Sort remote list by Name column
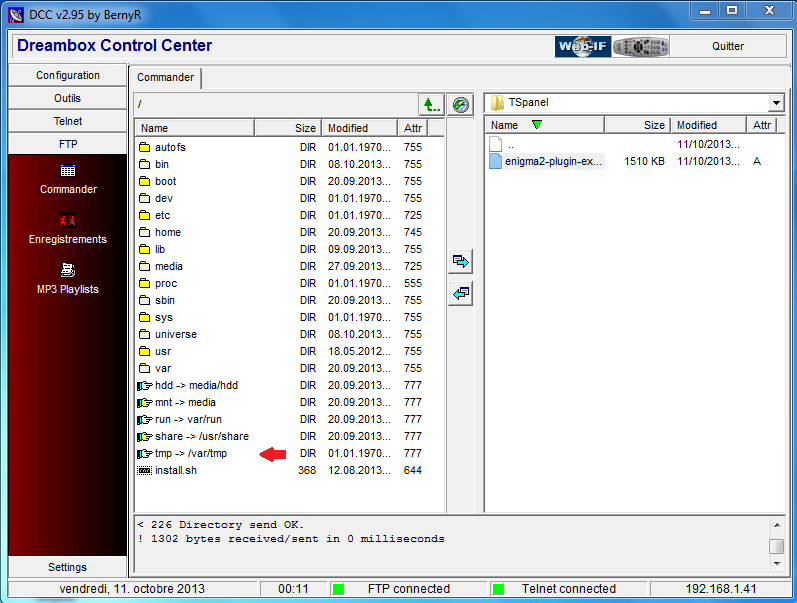Image resolution: width=797 pixels, height=603 pixels. [x=195, y=128]
